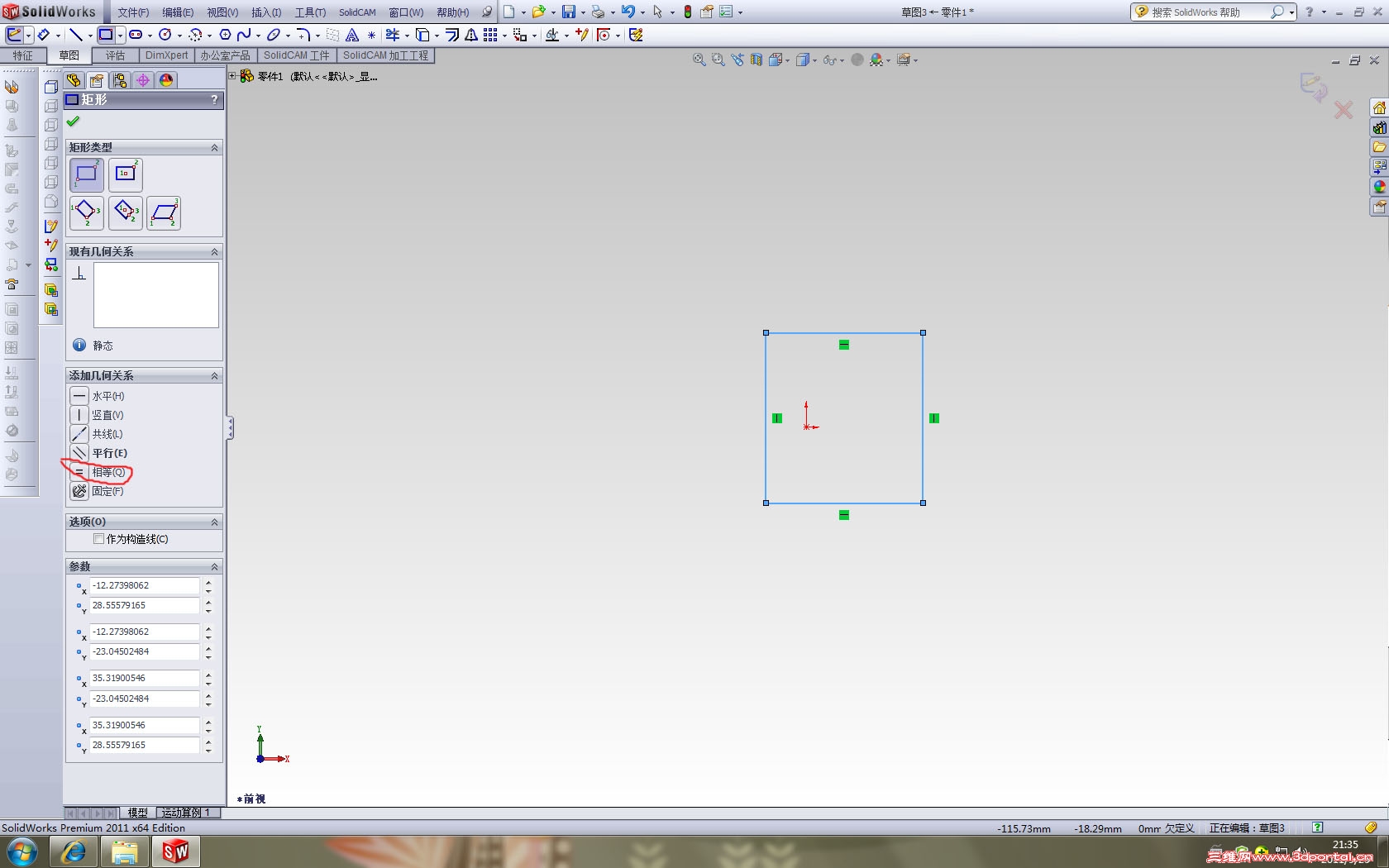Click the Windows Start button
The height and width of the screenshot is (868, 1389).
pos(22,851)
